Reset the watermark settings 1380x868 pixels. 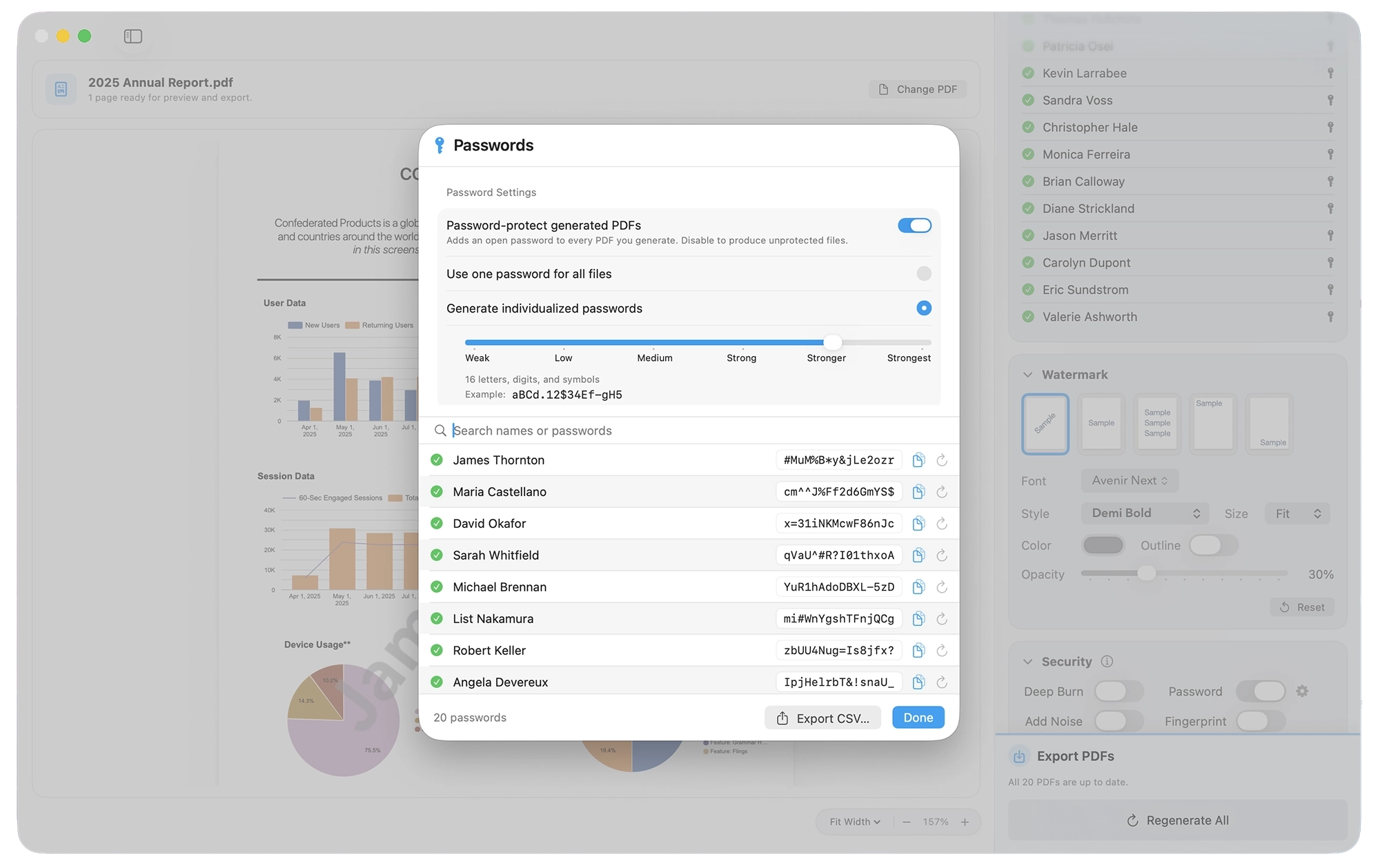tap(1302, 607)
